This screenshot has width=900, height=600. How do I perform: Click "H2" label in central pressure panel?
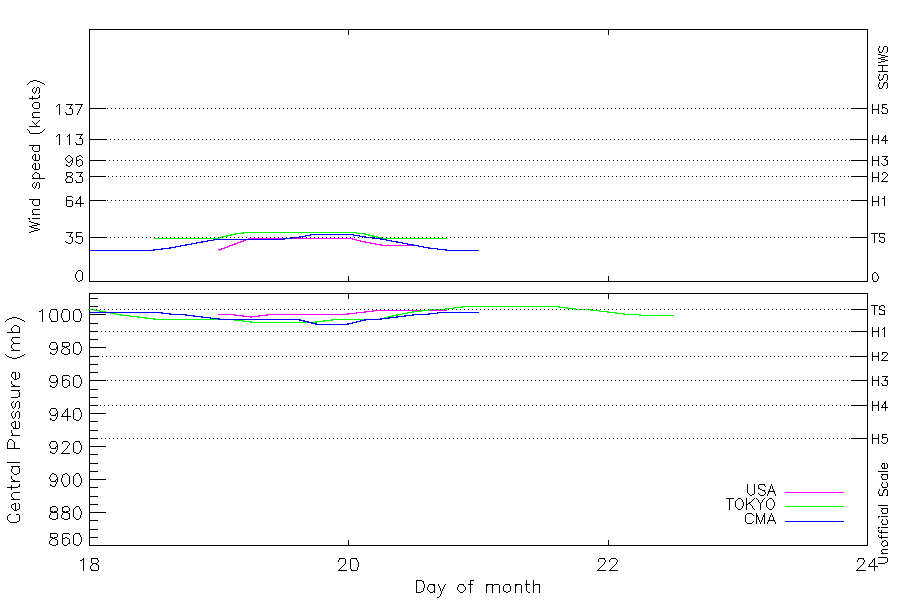(x=879, y=357)
